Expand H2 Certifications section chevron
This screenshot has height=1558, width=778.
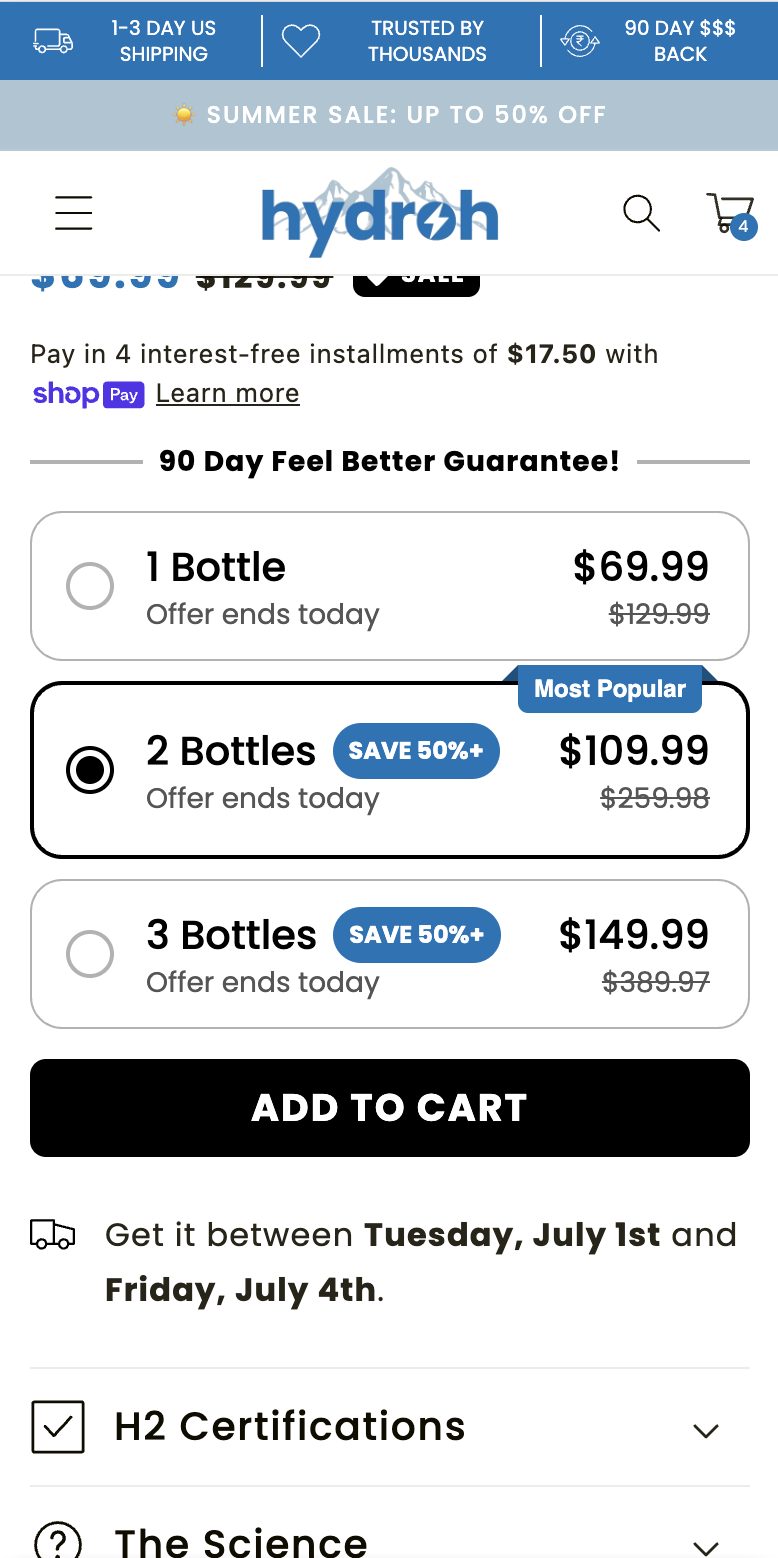pyautogui.click(x=706, y=1431)
